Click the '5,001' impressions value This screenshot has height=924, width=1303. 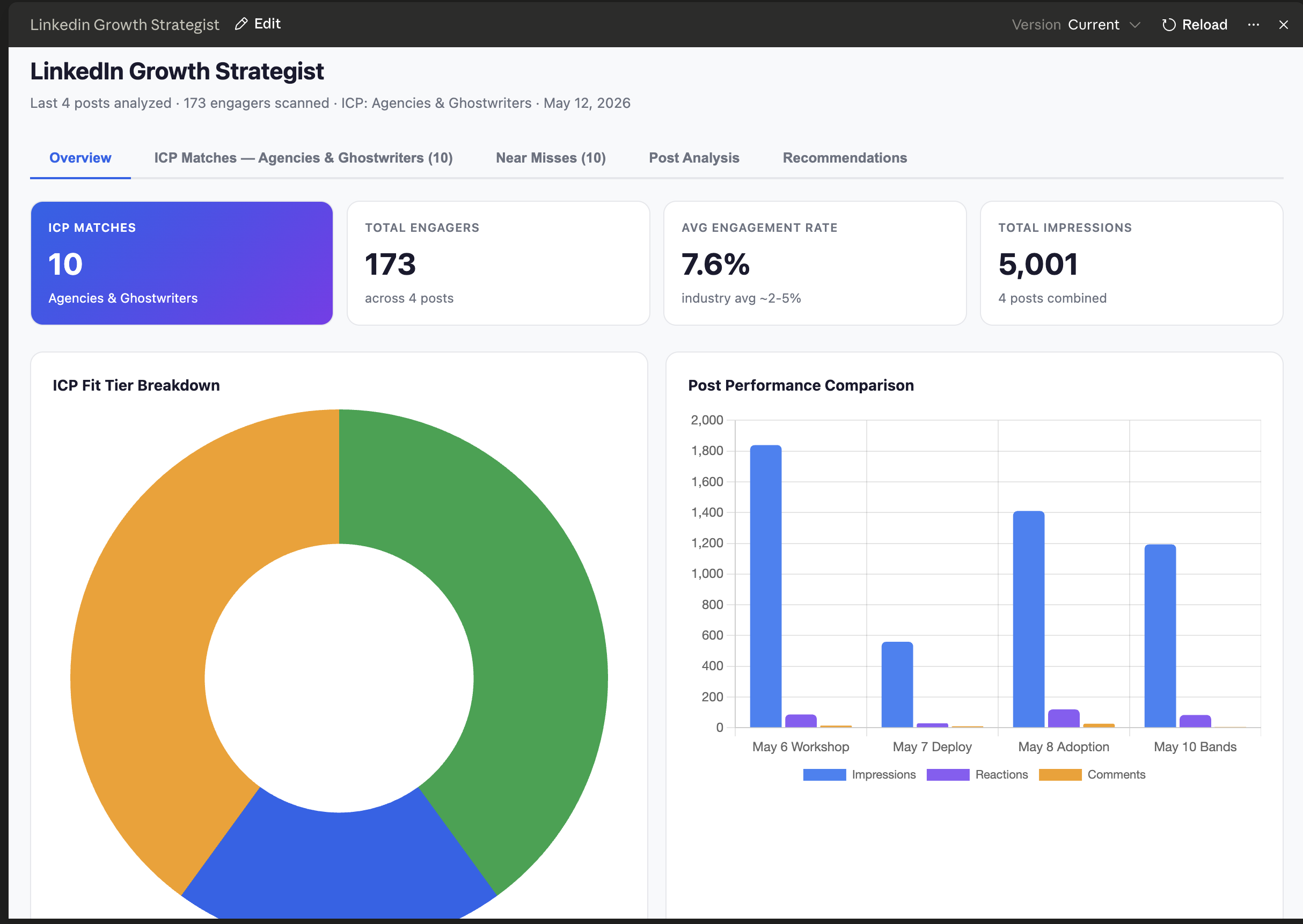point(1038,264)
